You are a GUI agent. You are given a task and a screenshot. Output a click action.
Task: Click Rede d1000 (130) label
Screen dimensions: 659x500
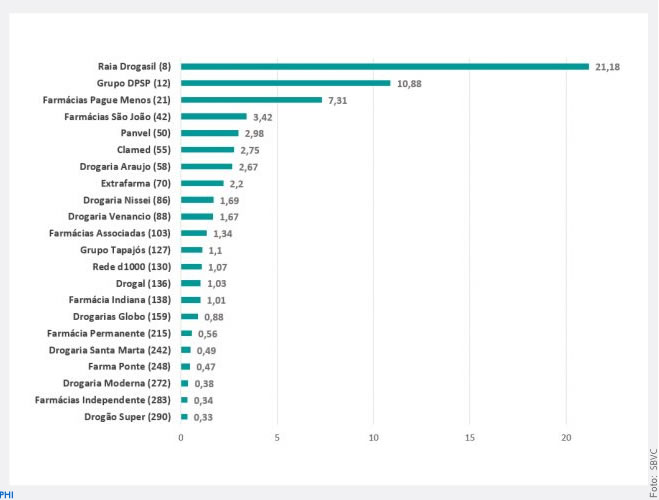coord(132,267)
